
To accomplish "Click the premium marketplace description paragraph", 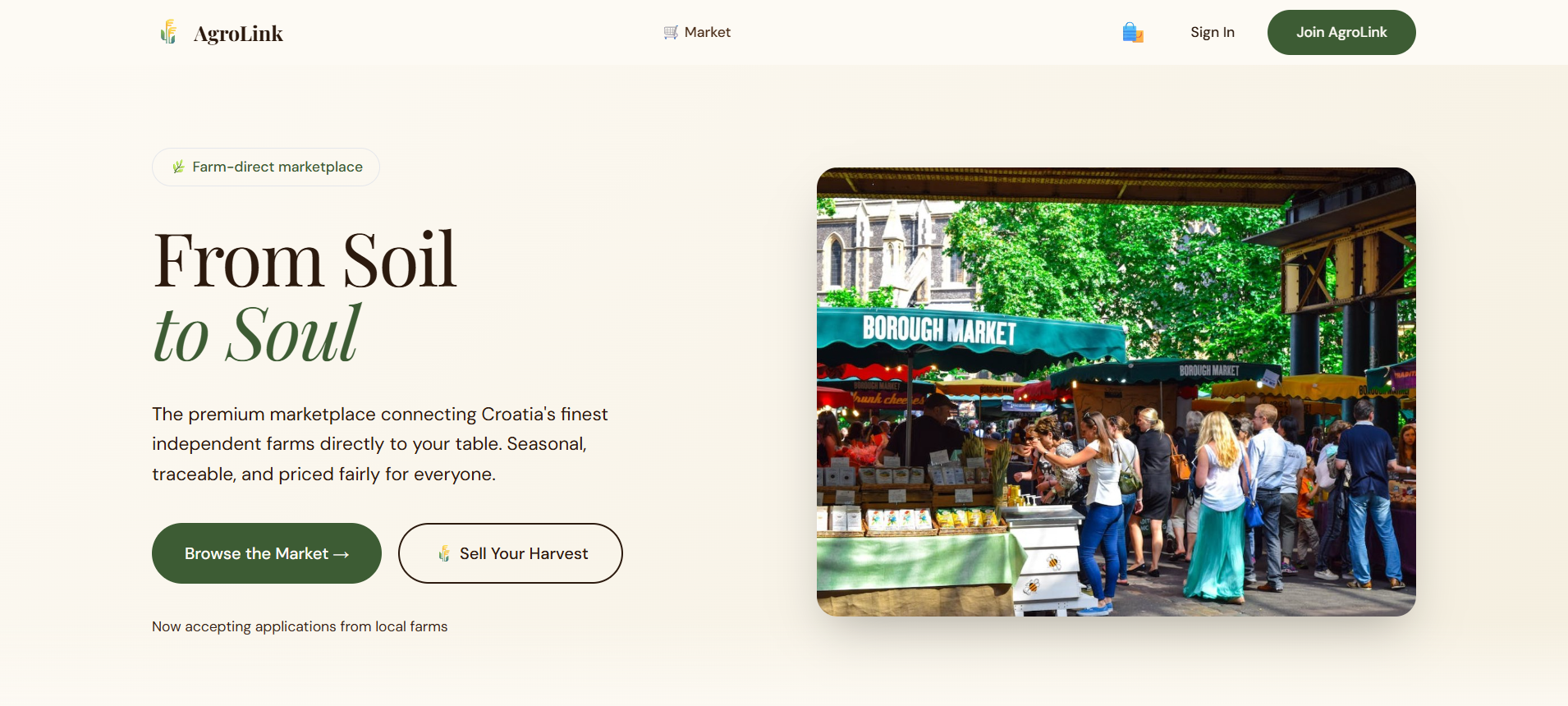I will pyautogui.click(x=380, y=444).
